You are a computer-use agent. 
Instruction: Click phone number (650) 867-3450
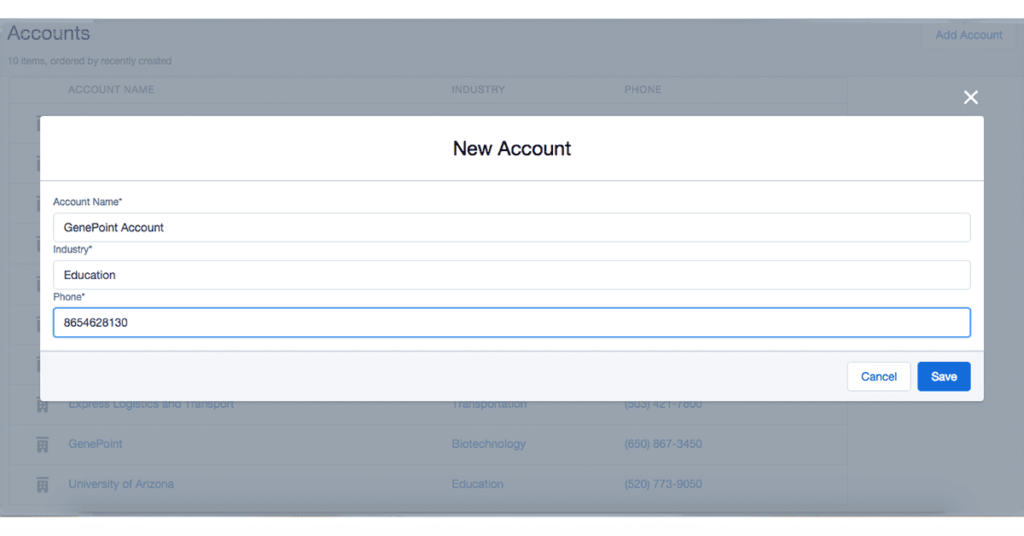663,444
